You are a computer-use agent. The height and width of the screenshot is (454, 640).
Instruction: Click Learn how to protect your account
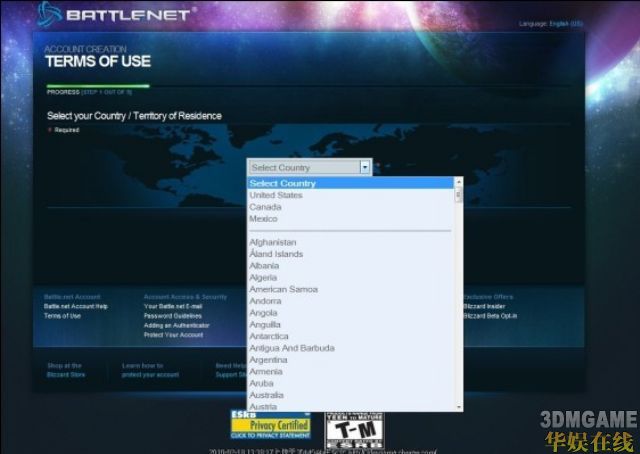[150, 370]
